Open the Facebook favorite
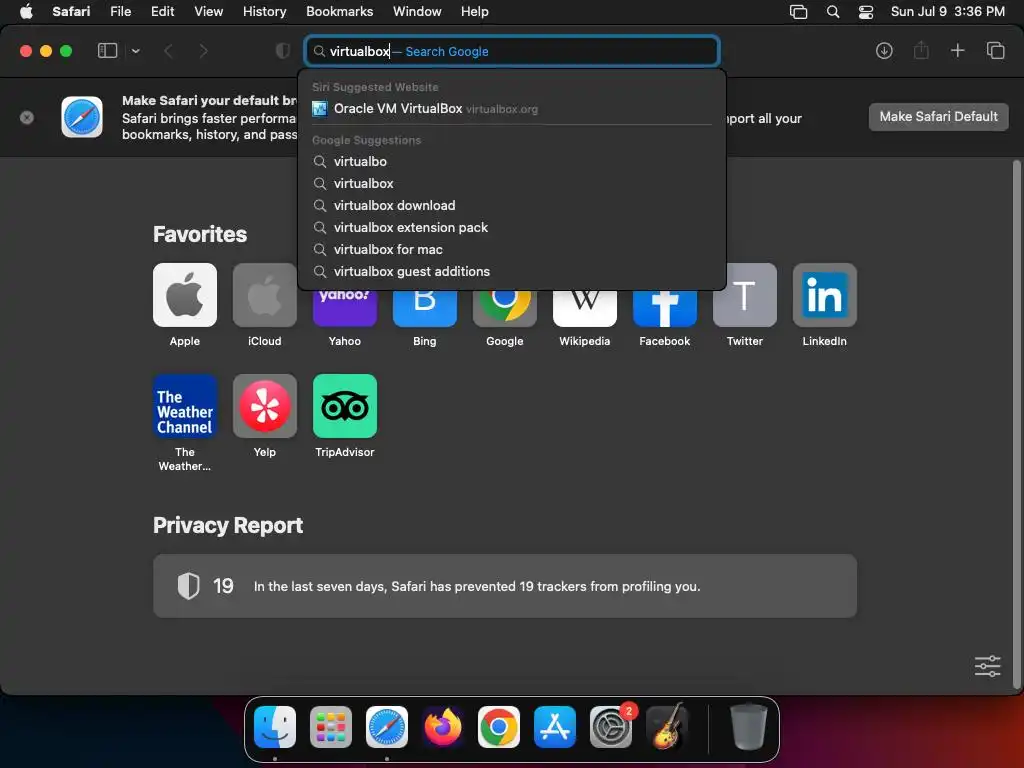 pyautogui.click(x=665, y=307)
